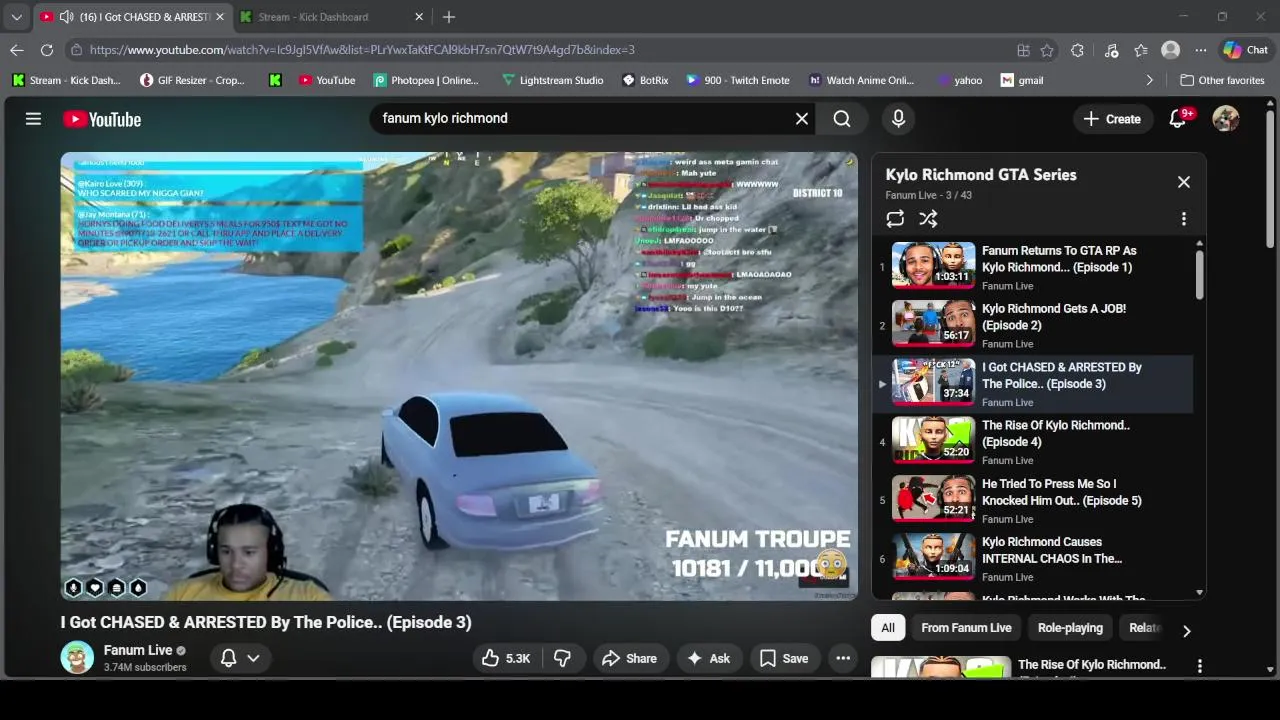Open He Tried To Press Me Episode 5

coord(1032,500)
